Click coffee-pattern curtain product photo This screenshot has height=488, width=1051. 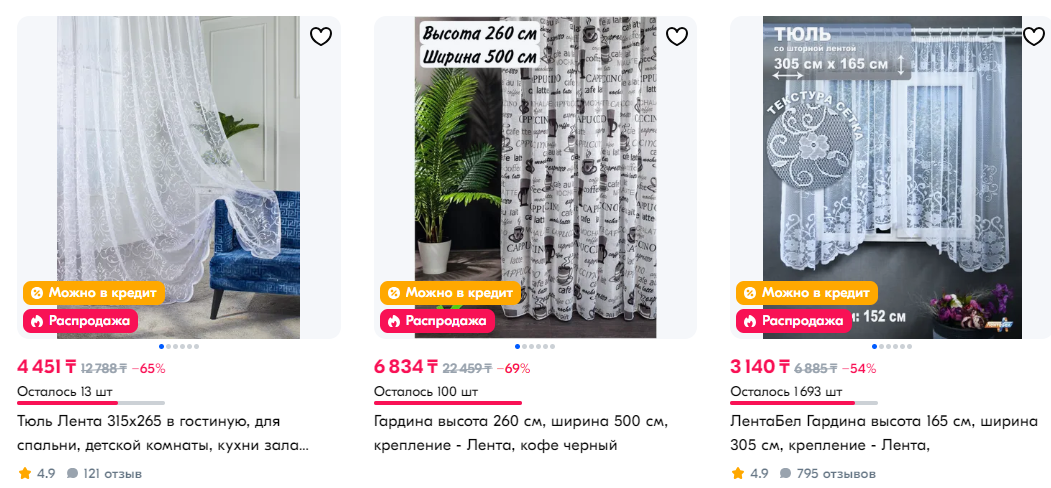point(536,178)
